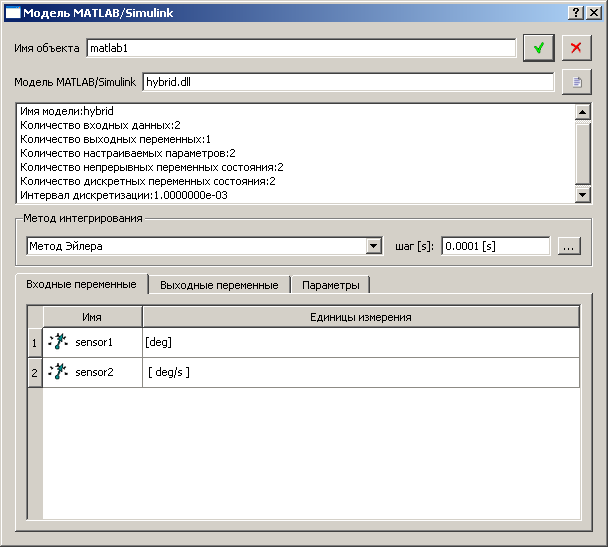Click the model info scrollbar thumb

pos(583,152)
